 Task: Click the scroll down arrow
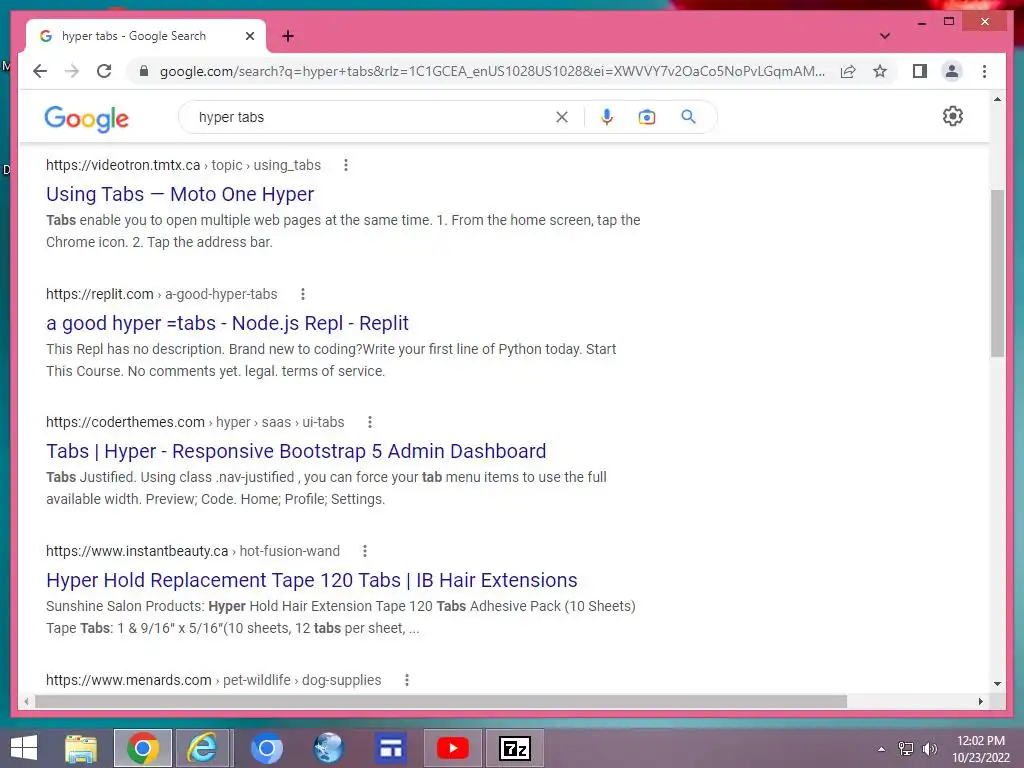coord(997,684)
